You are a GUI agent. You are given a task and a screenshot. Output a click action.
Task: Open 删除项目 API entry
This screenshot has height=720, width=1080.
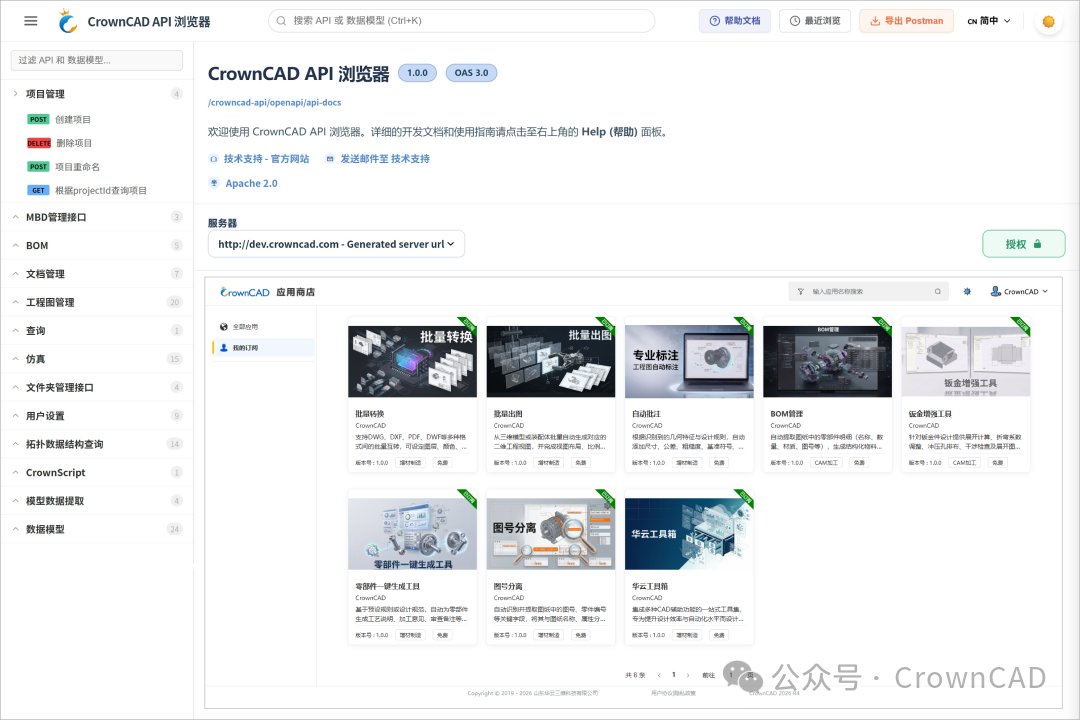pyautogui.click(x=74, y=143)
